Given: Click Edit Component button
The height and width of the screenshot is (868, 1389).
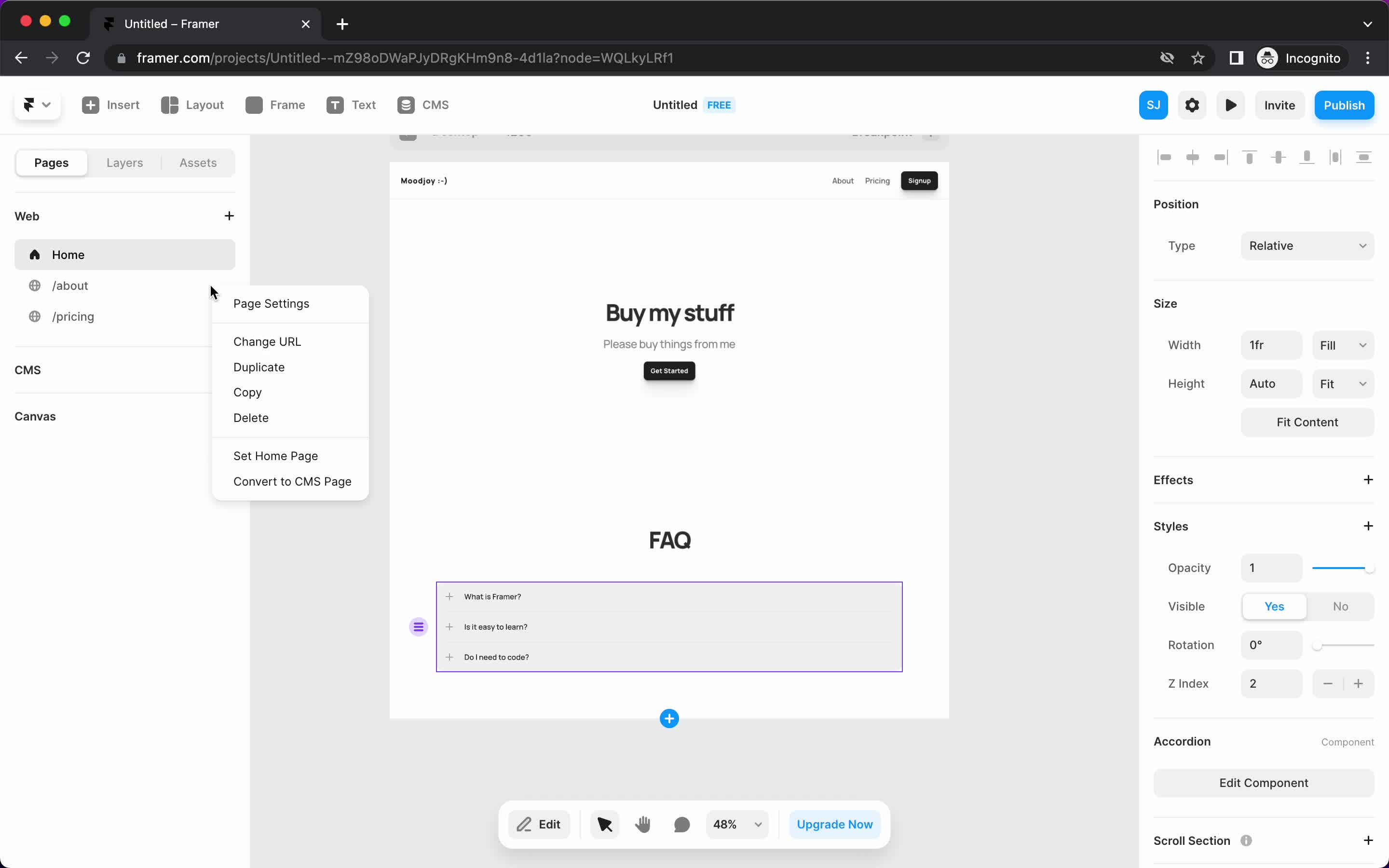Looking at the screenshot, I should 1264,782.
